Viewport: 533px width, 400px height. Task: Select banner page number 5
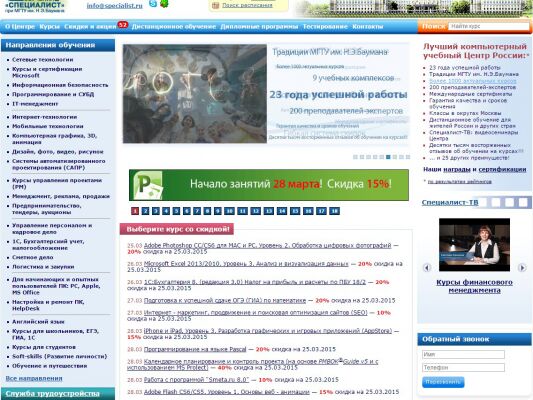click(176, 211)
